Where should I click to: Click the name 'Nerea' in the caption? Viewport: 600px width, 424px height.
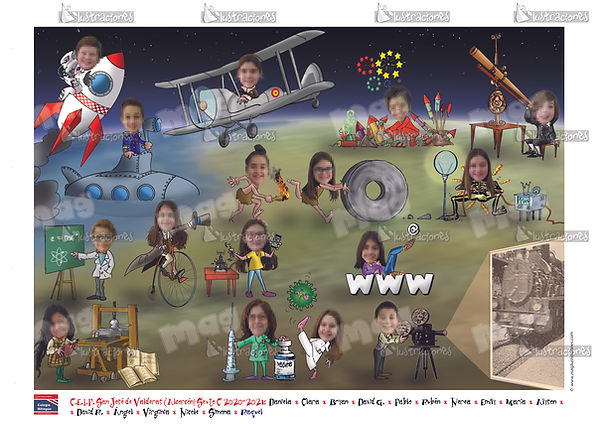[x=460, y=402]
